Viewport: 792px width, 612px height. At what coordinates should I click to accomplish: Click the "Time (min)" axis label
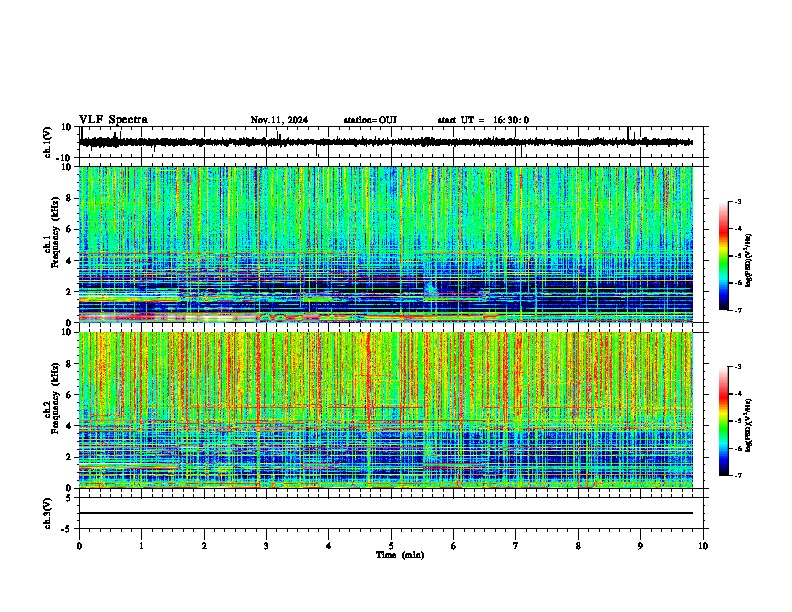400,555
